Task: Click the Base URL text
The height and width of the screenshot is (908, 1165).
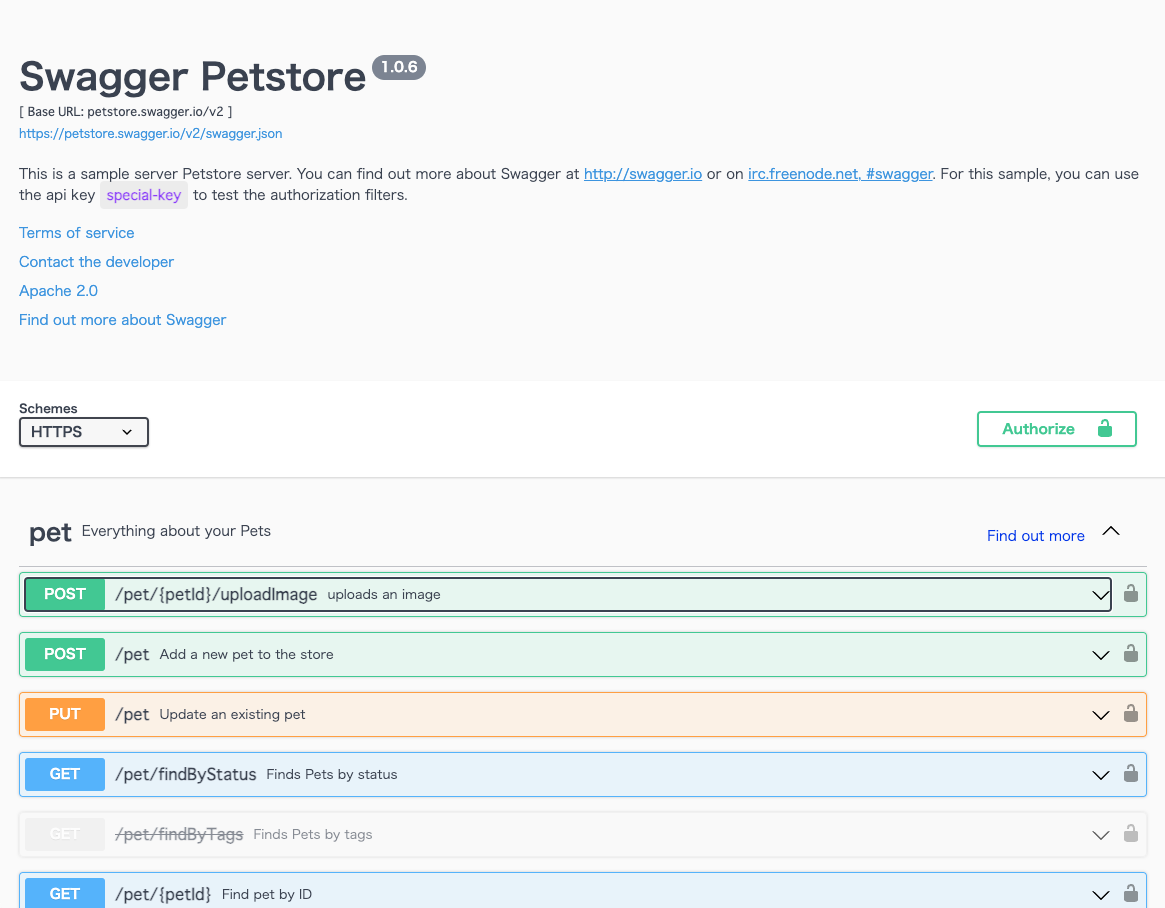Action: (126, 112)
